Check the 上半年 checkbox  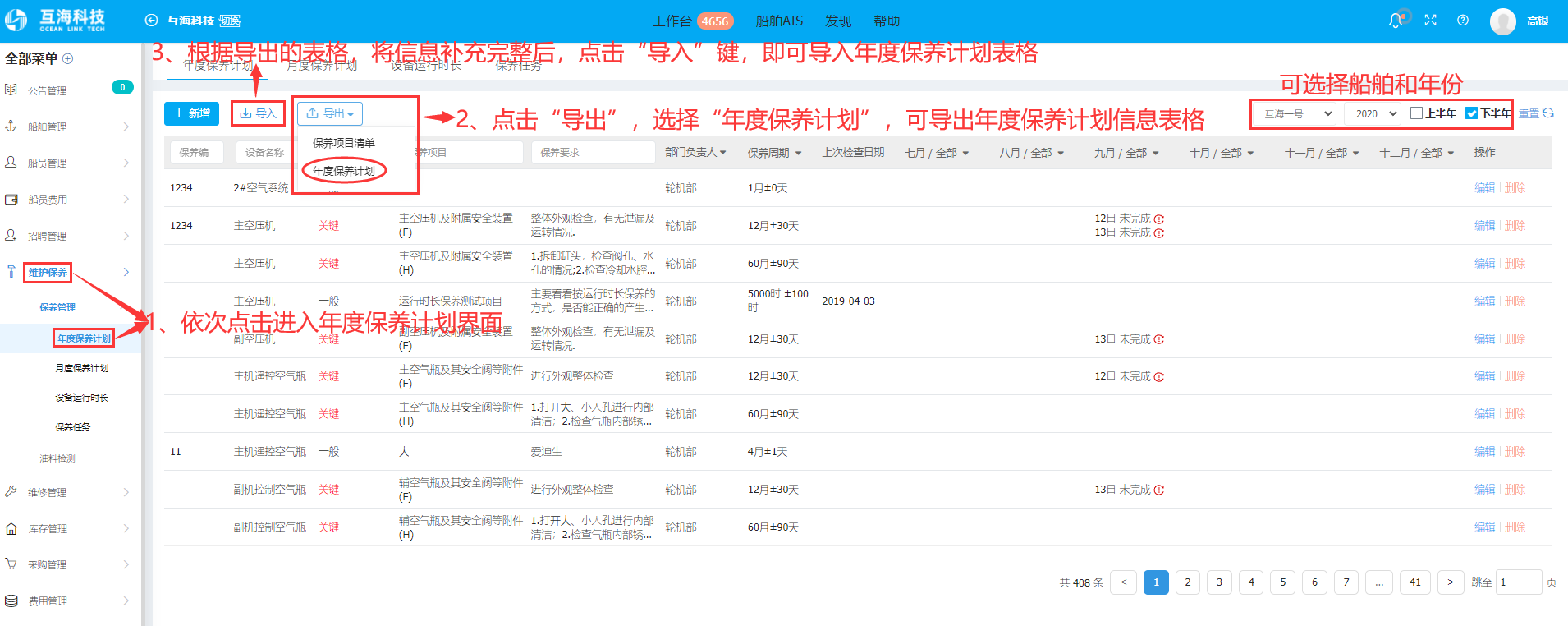click(x=1416, y=113)
